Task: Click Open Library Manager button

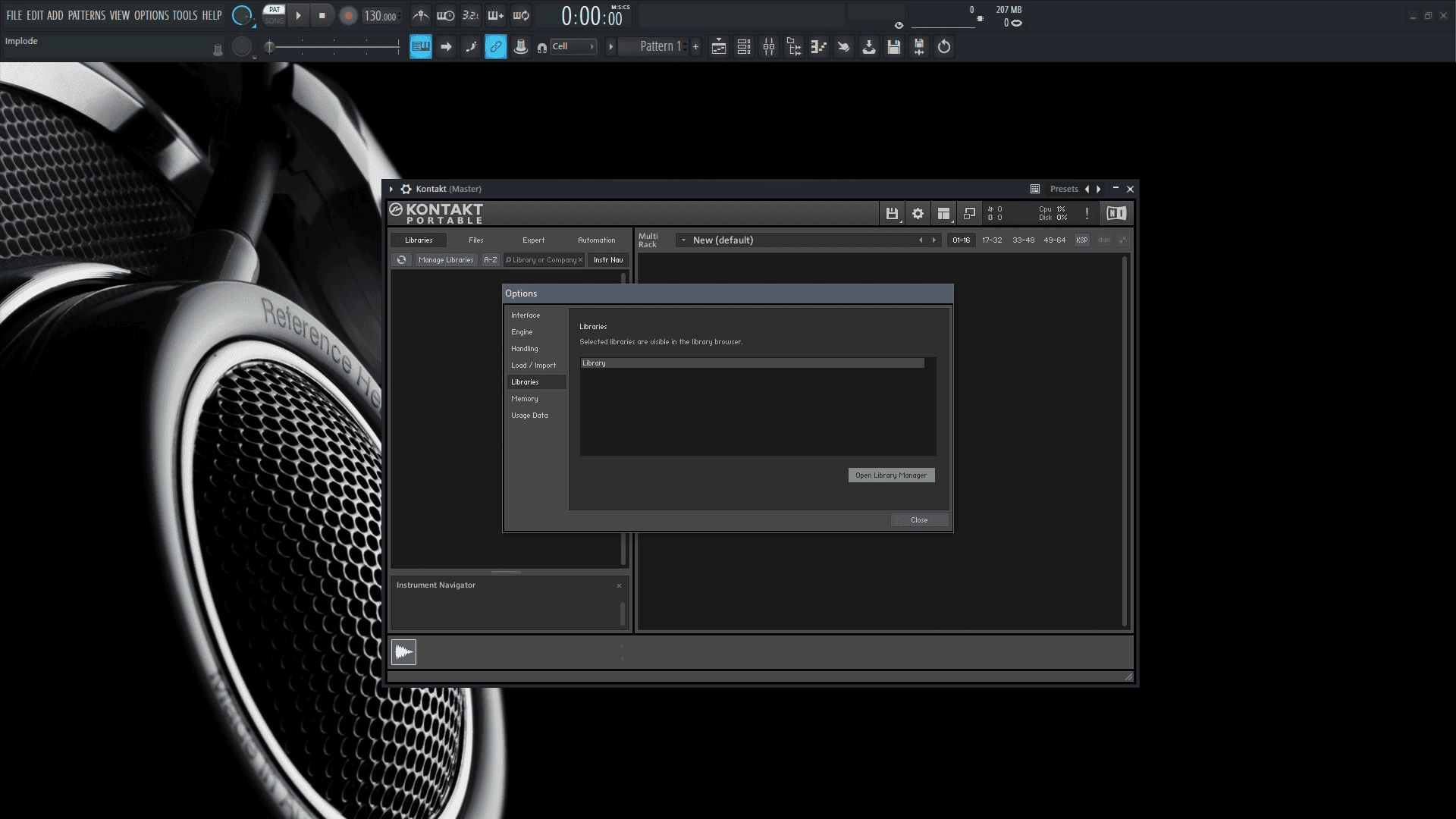Action: tap(891, 475)
